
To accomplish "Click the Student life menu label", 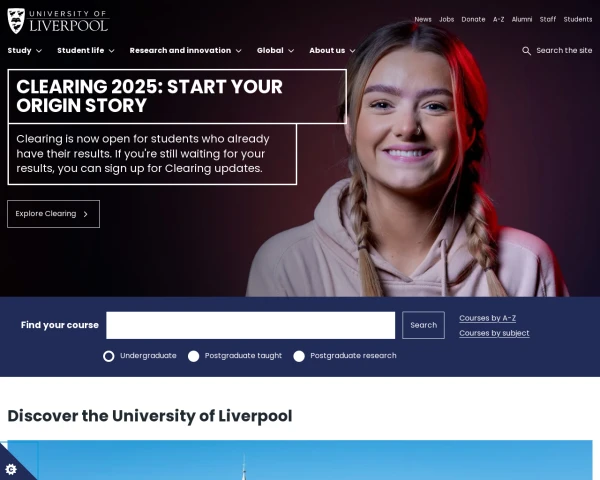I will tap(81, 51).
